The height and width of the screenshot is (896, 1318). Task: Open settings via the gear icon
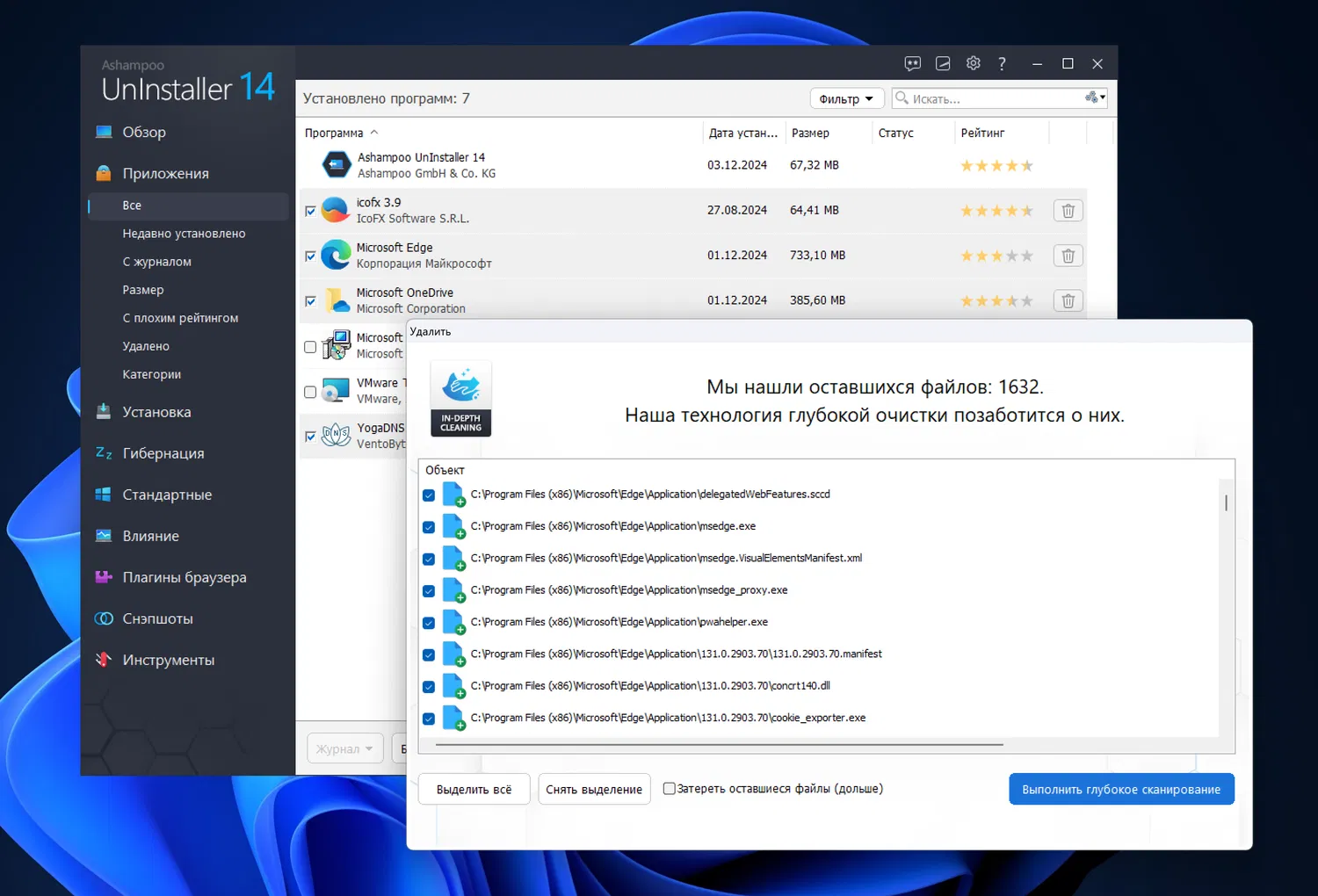[x=973, y=63]
